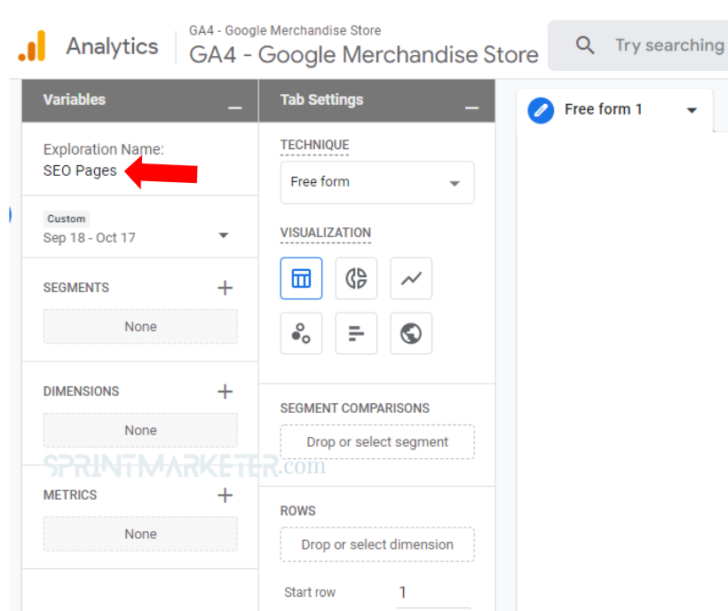The image size is (728, 611).
Task: Select the table visualization icon
Action: coord(301,279)
